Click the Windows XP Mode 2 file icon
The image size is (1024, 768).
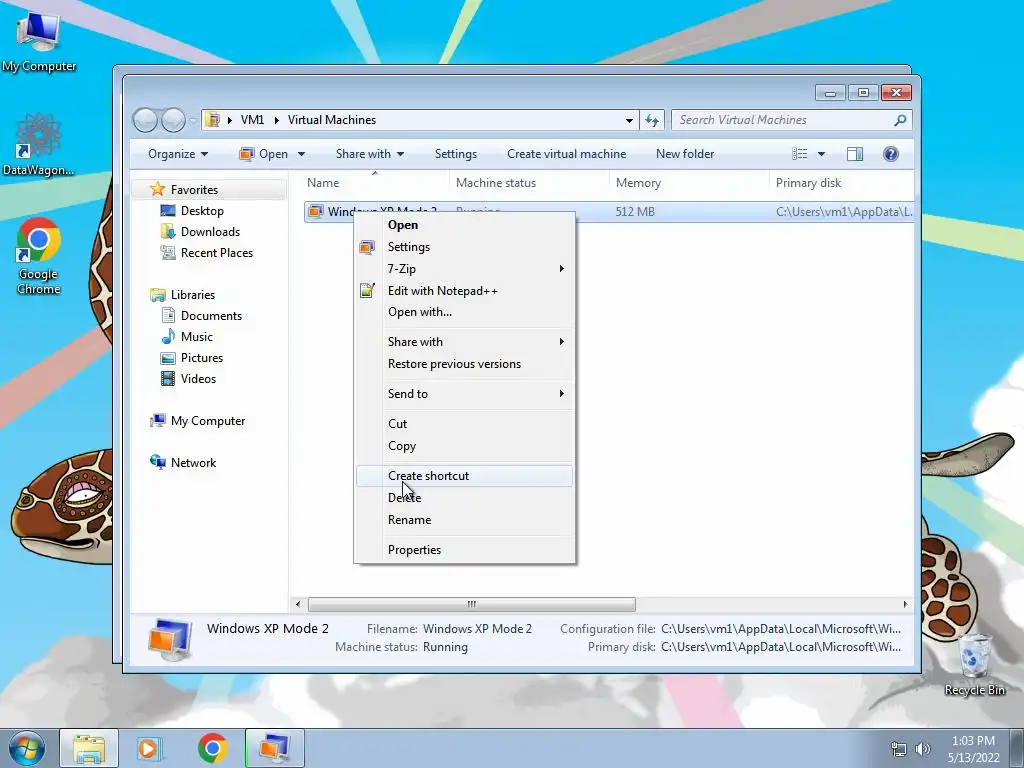[x=315, y=212]
